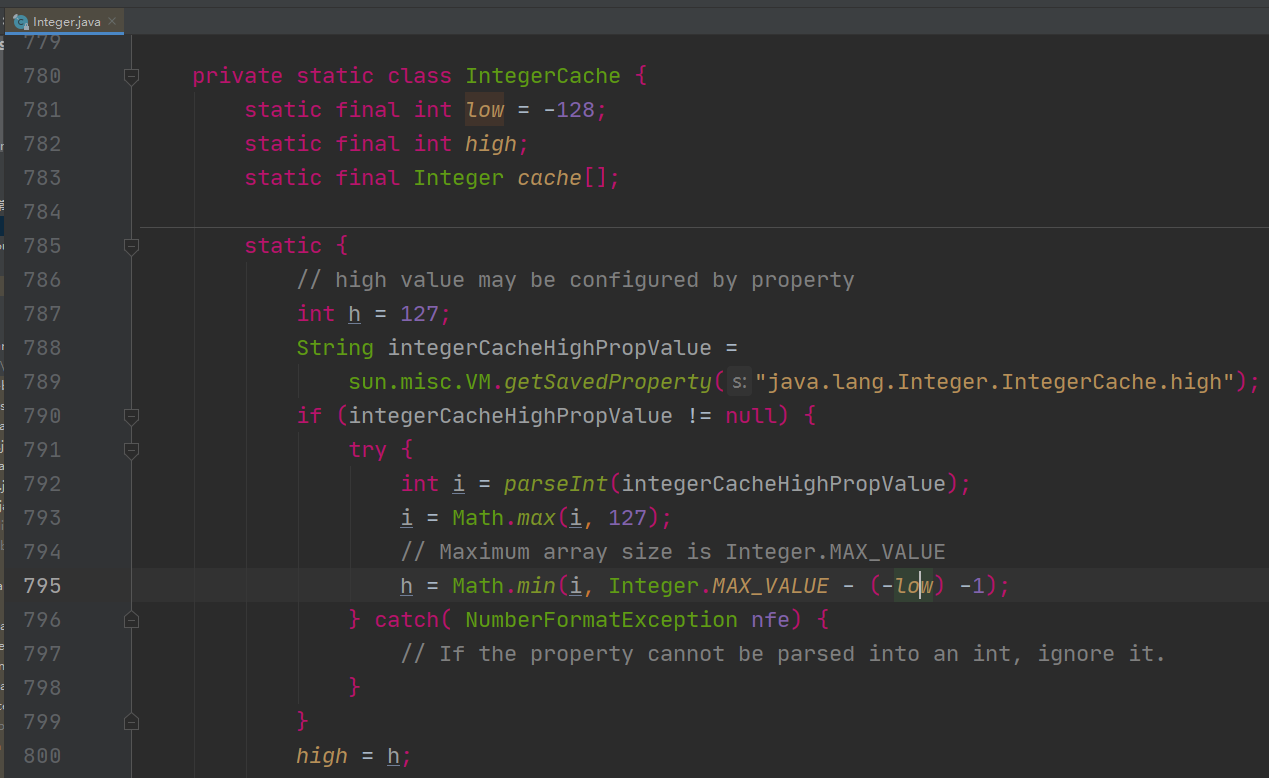
Task: Click line number 784 in the gutter
Action: point(42,212)
